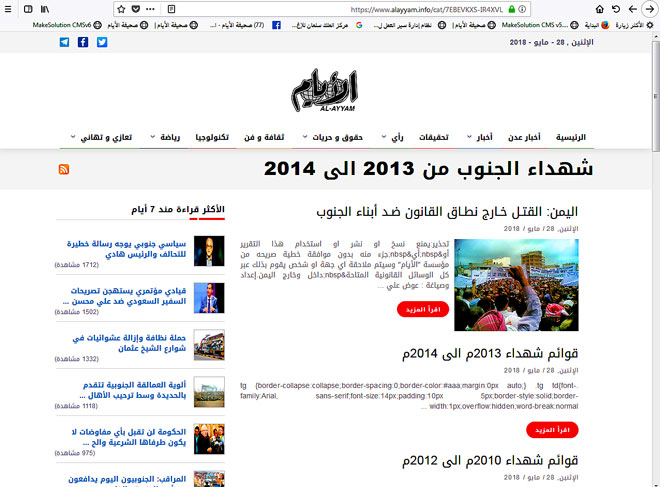The image size is (660, 487).
Task: Open Al-Ayyam Twitter icon
Action: (102, 42)
